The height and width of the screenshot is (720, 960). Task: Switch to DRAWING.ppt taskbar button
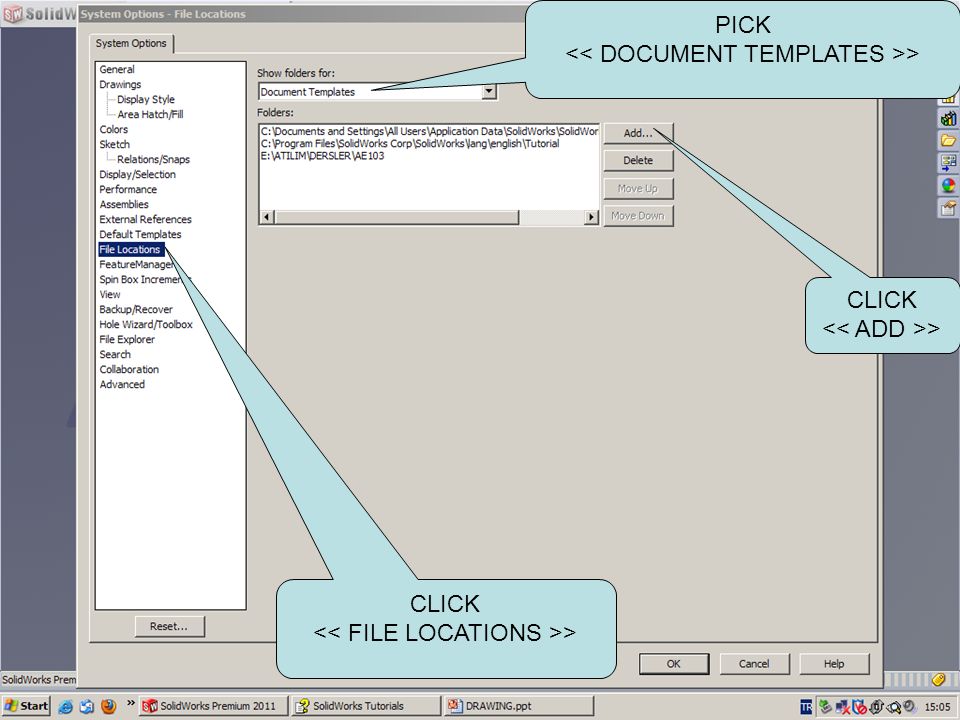coord(519,706)
